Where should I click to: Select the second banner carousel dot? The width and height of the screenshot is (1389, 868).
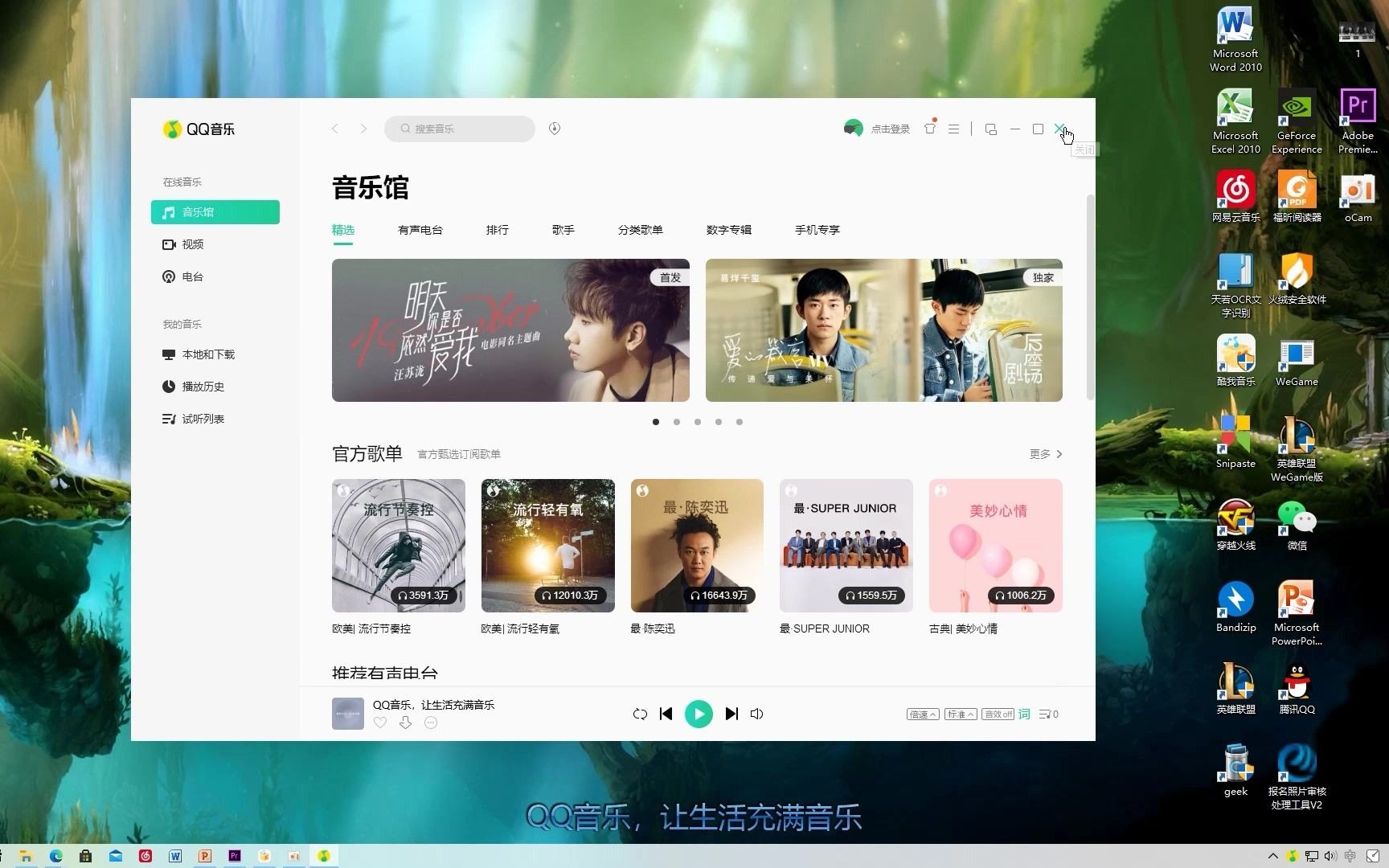[677, 422]
